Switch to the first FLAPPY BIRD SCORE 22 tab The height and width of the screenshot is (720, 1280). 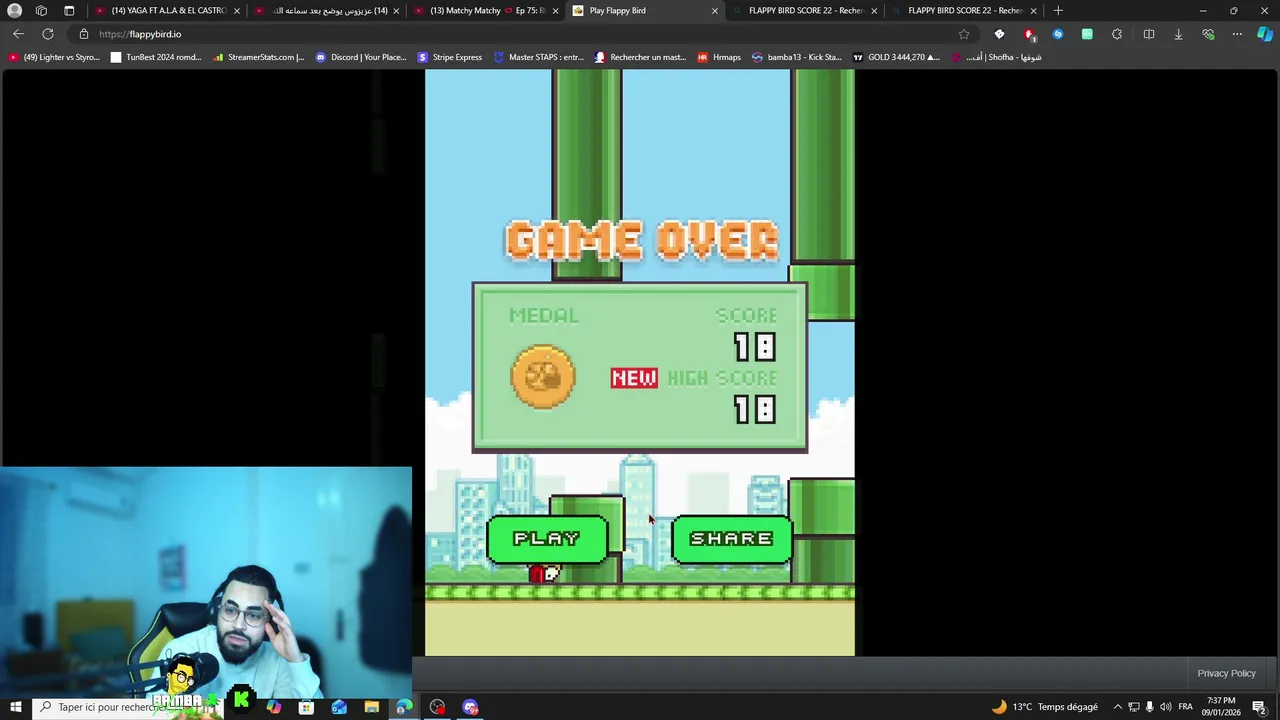(x=805, y=10)
